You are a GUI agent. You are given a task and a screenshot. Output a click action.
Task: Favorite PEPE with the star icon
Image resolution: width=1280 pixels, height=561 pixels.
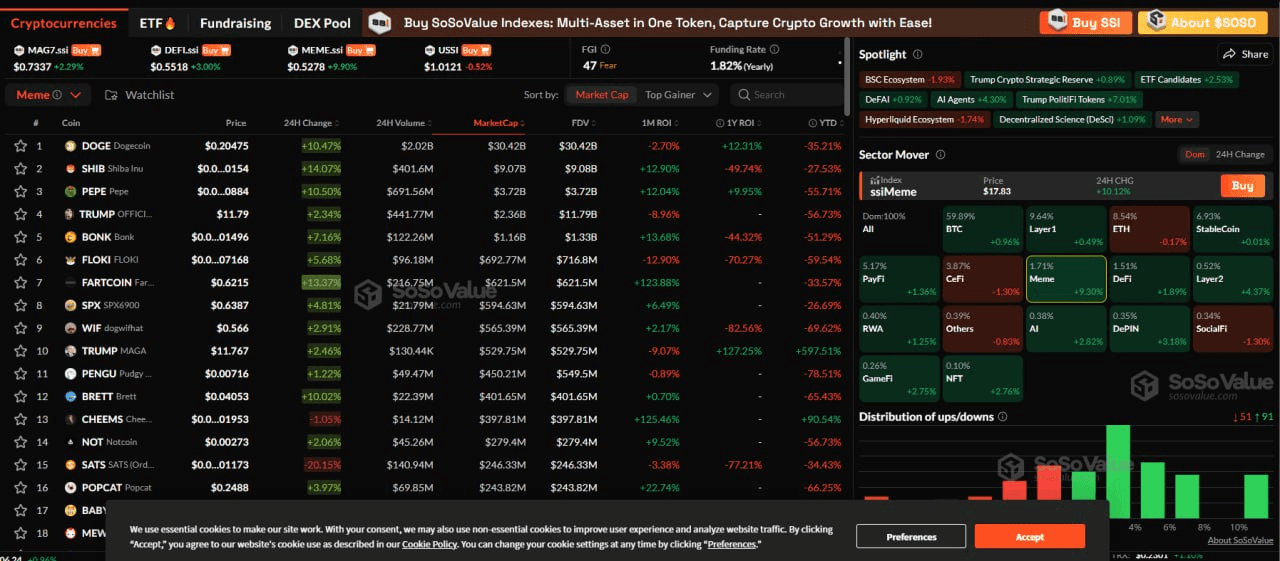(20, 191)
